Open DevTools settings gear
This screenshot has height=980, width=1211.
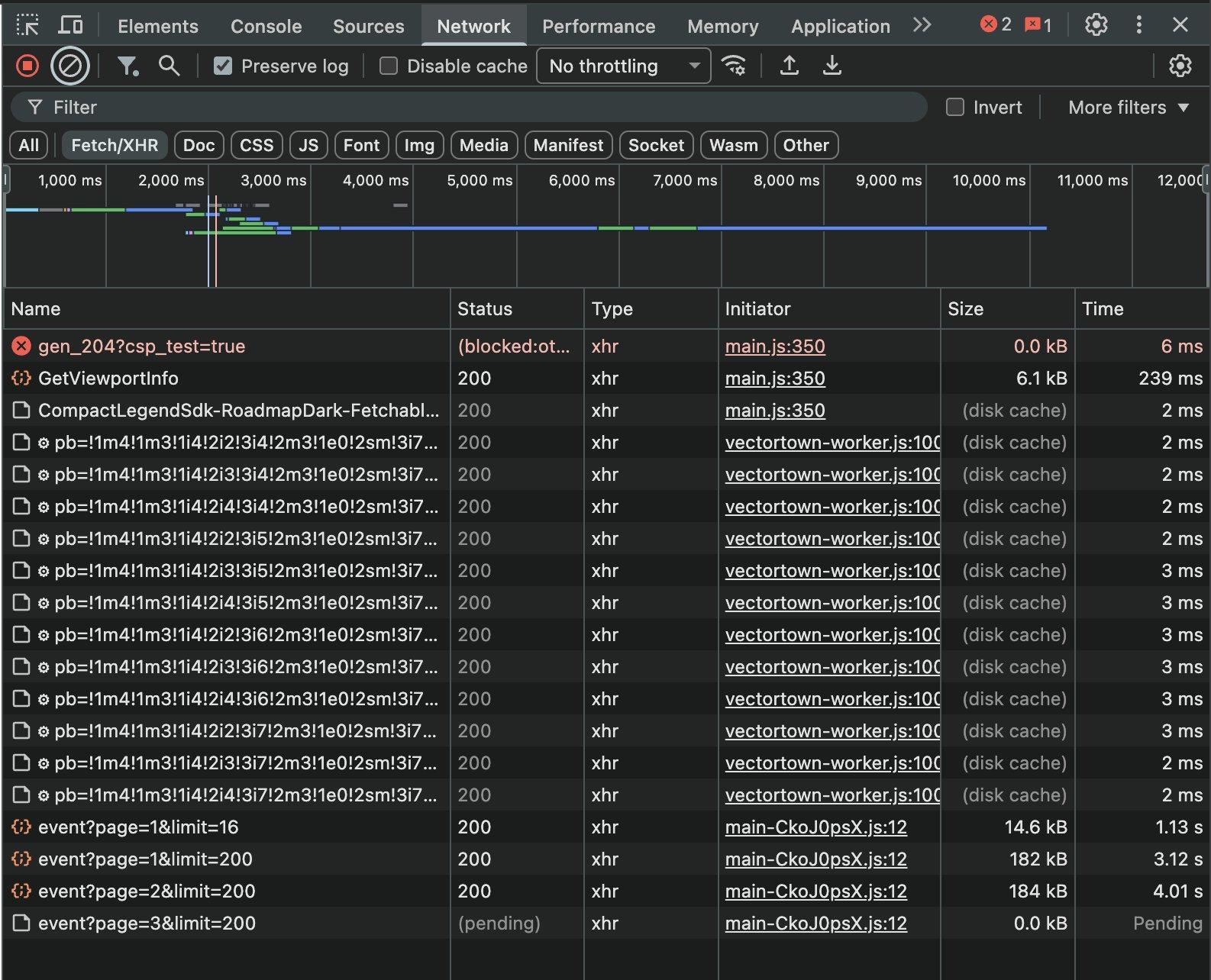coord(1096,25)
